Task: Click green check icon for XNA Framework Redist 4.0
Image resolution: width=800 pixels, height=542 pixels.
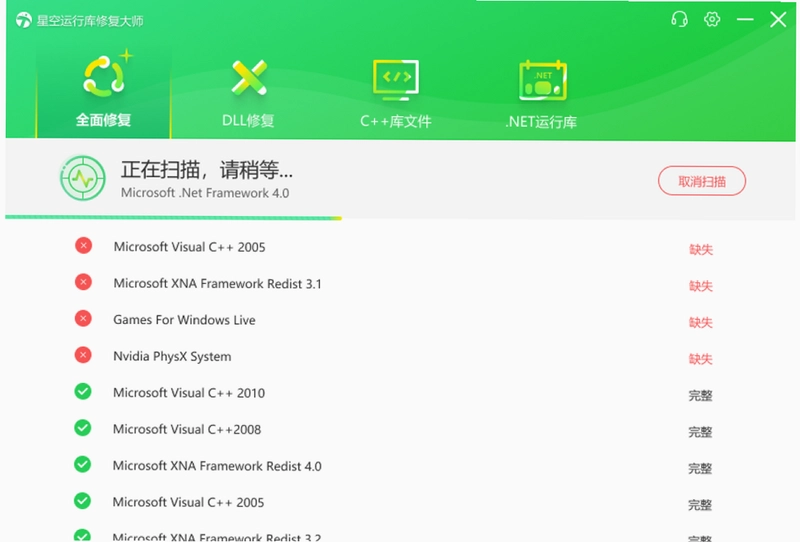Action: (x=83, y=464)
